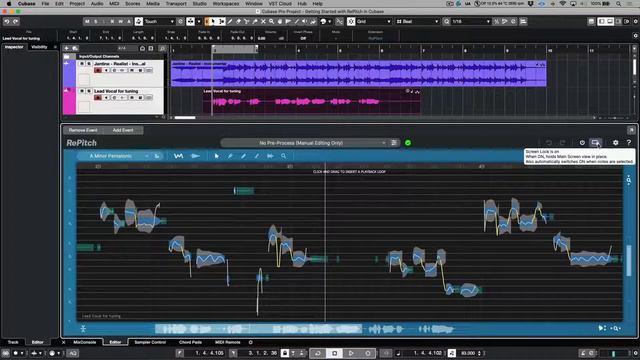
Task: Toggle global Write automation W button
Action: click(120, 21)
